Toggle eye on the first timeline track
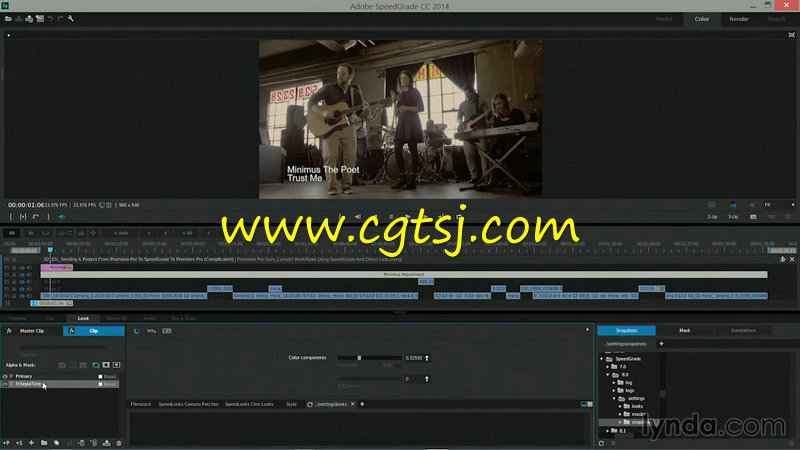This screenshot has height=450, width=800. (x=22, y=267)
